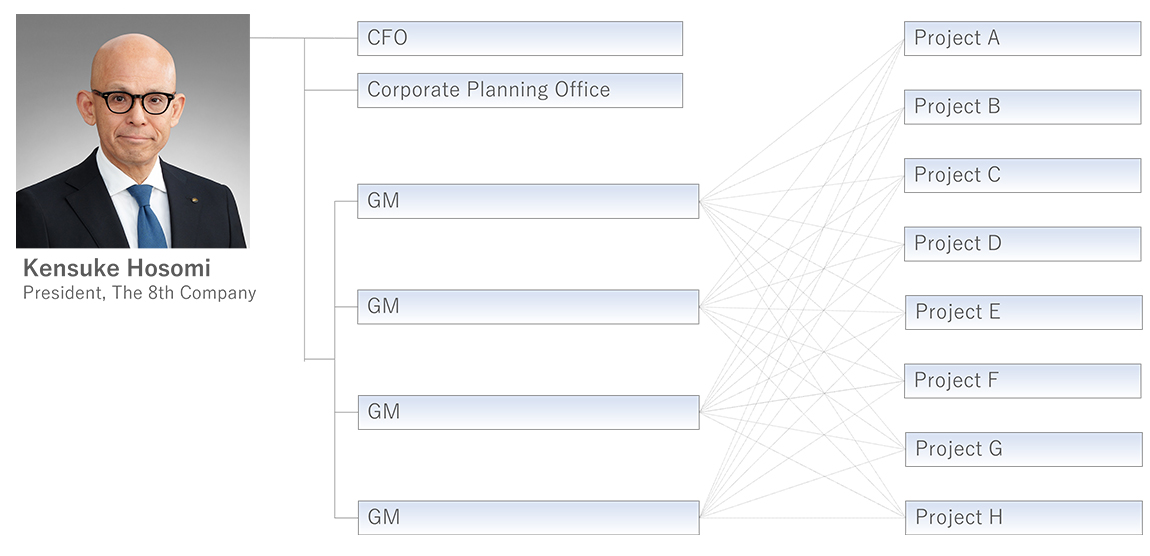Click the CFO box
Viewport: 1150px width, 556px height.
(519, 38)
